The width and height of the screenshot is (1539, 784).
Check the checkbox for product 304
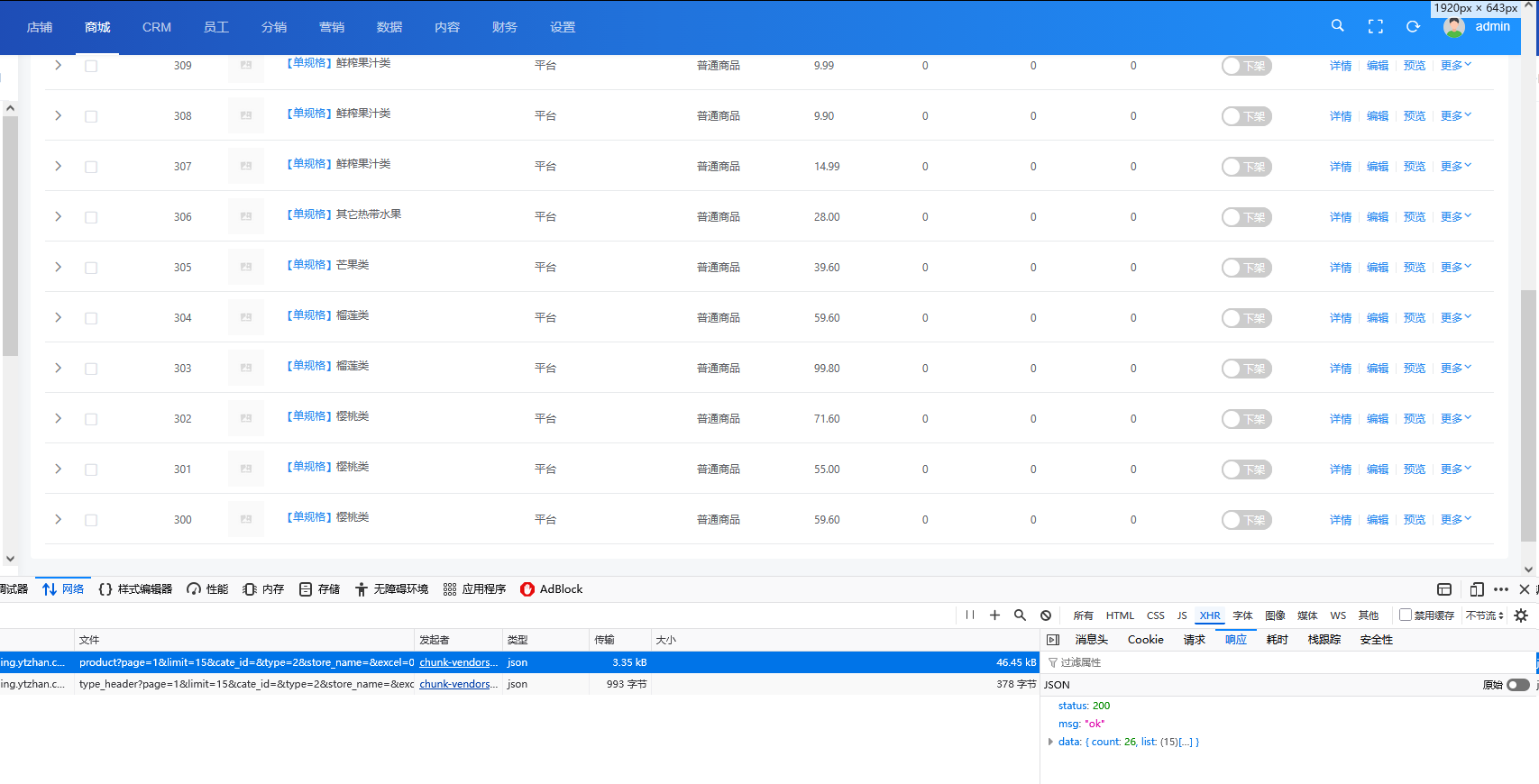[x=91, y=318]
